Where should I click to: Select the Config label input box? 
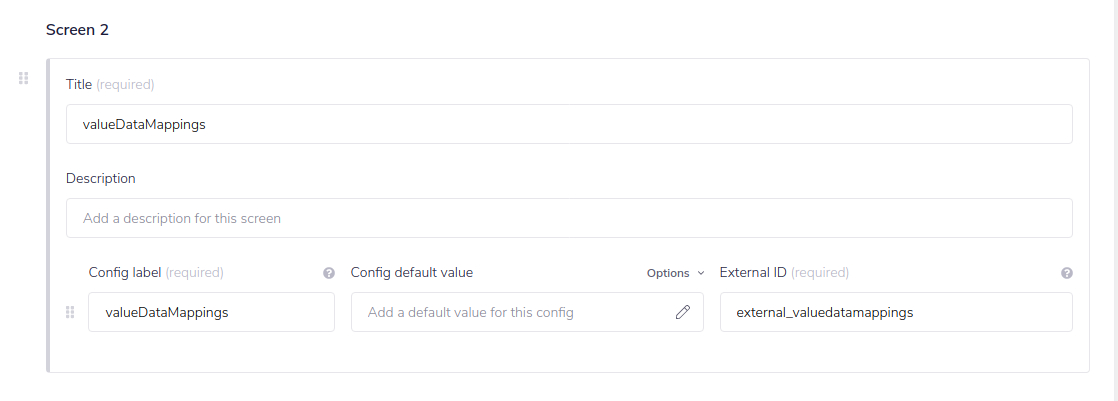211,312
